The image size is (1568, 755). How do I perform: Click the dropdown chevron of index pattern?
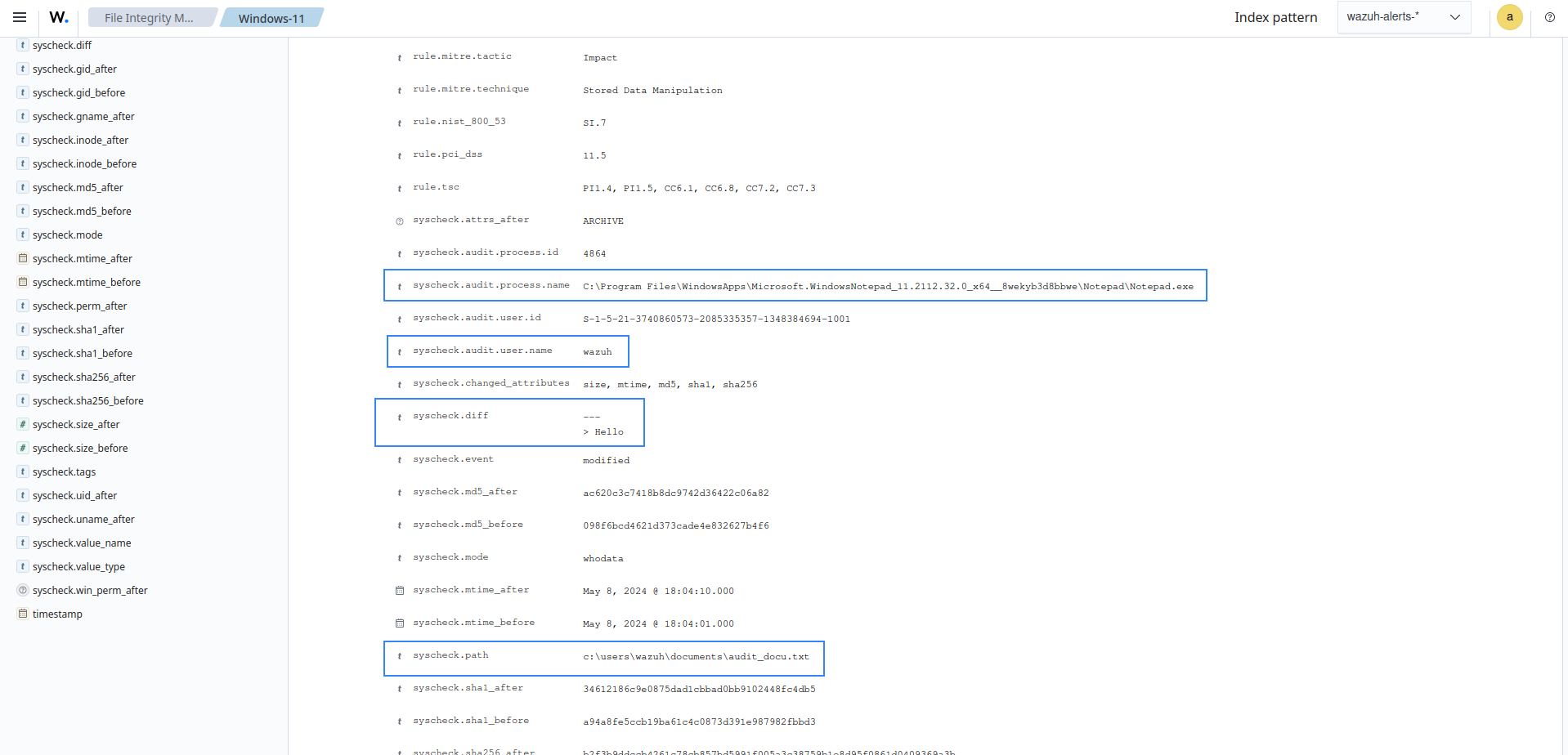tap(1454, 17)
